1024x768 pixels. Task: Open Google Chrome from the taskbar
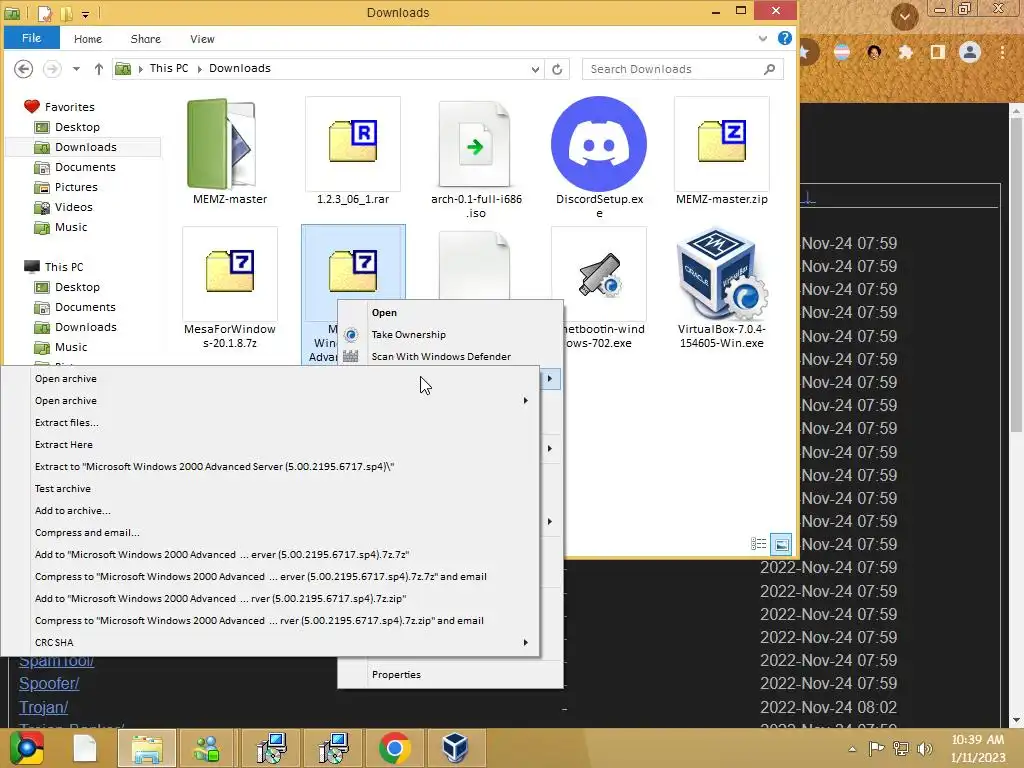tap(394, 748)
